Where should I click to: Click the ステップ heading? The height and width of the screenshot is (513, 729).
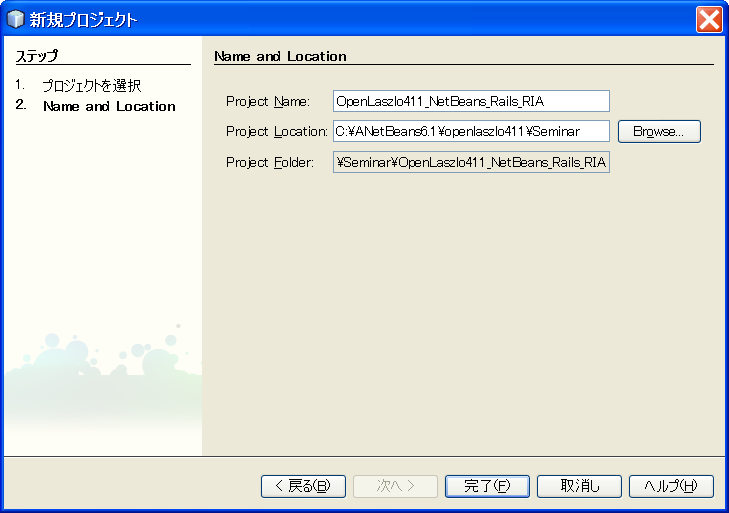click(x=37, y=56)
